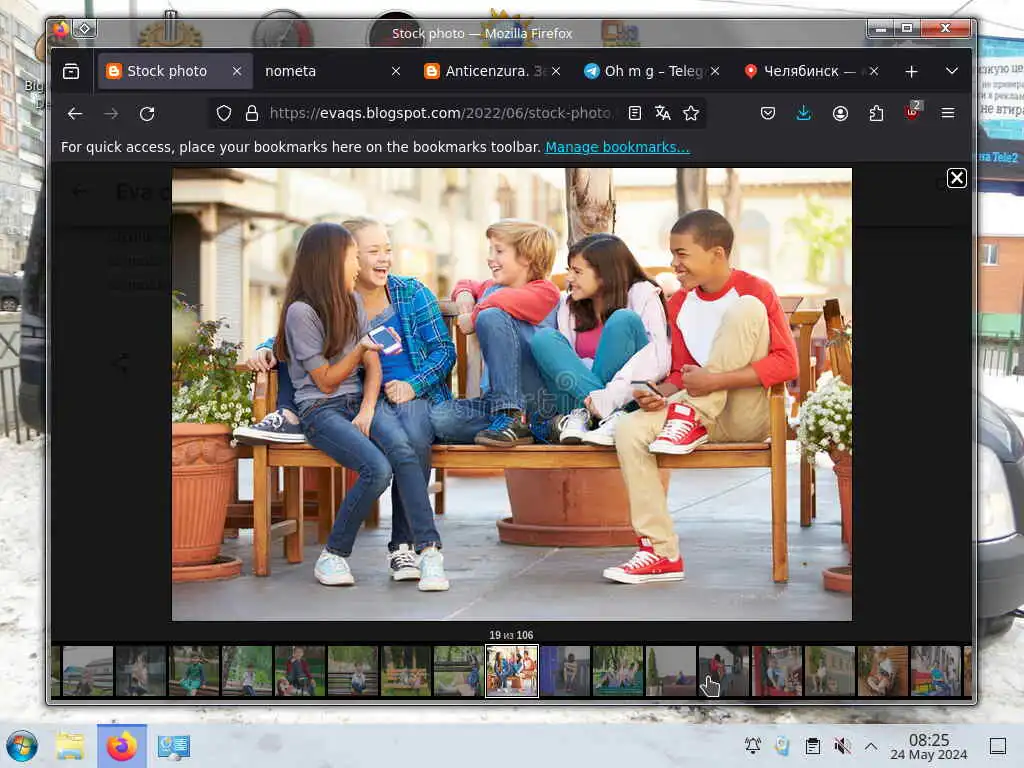
Task: Click muted volume tray icon
Action: (842, 746)
